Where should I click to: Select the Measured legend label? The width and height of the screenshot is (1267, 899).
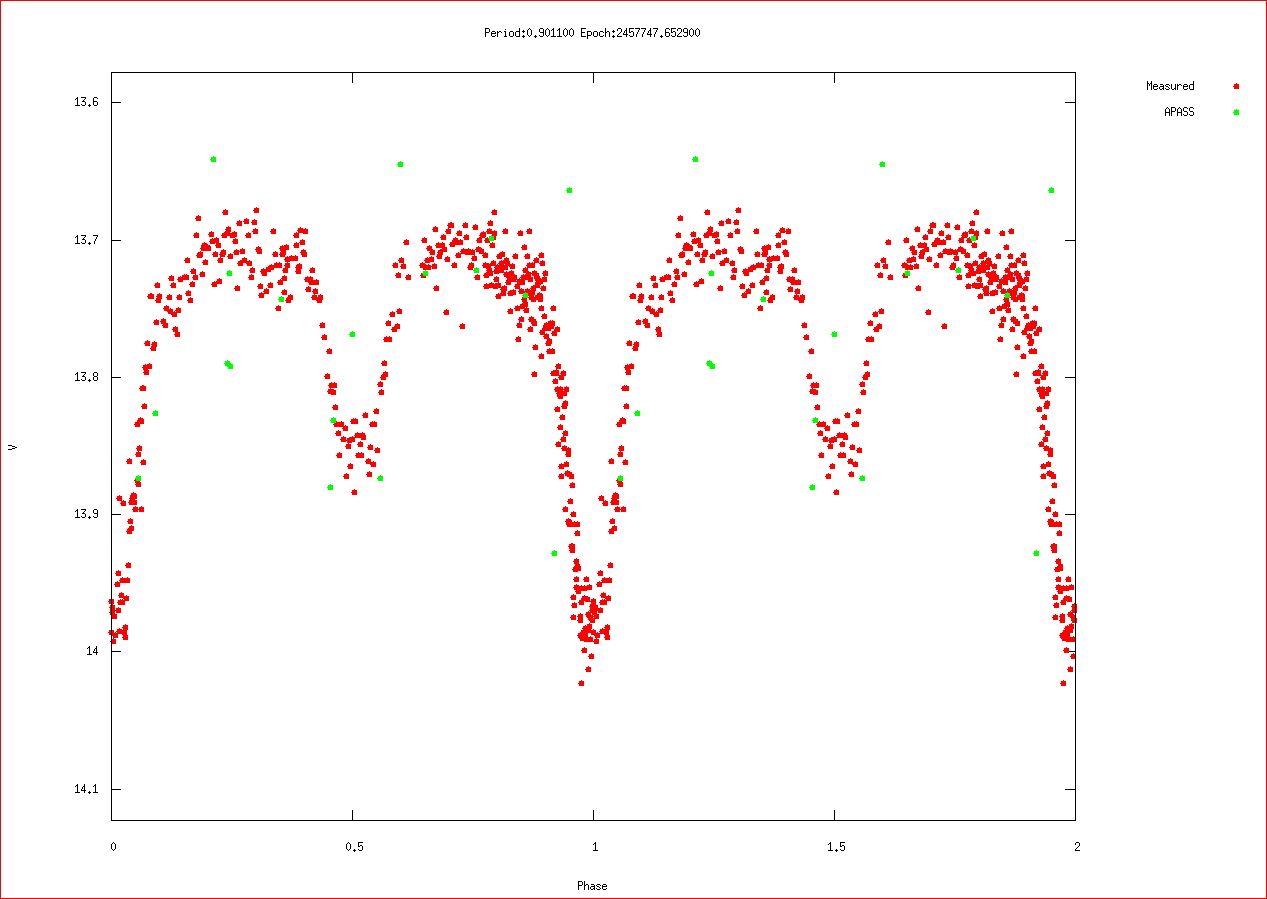coord(1169,86)
